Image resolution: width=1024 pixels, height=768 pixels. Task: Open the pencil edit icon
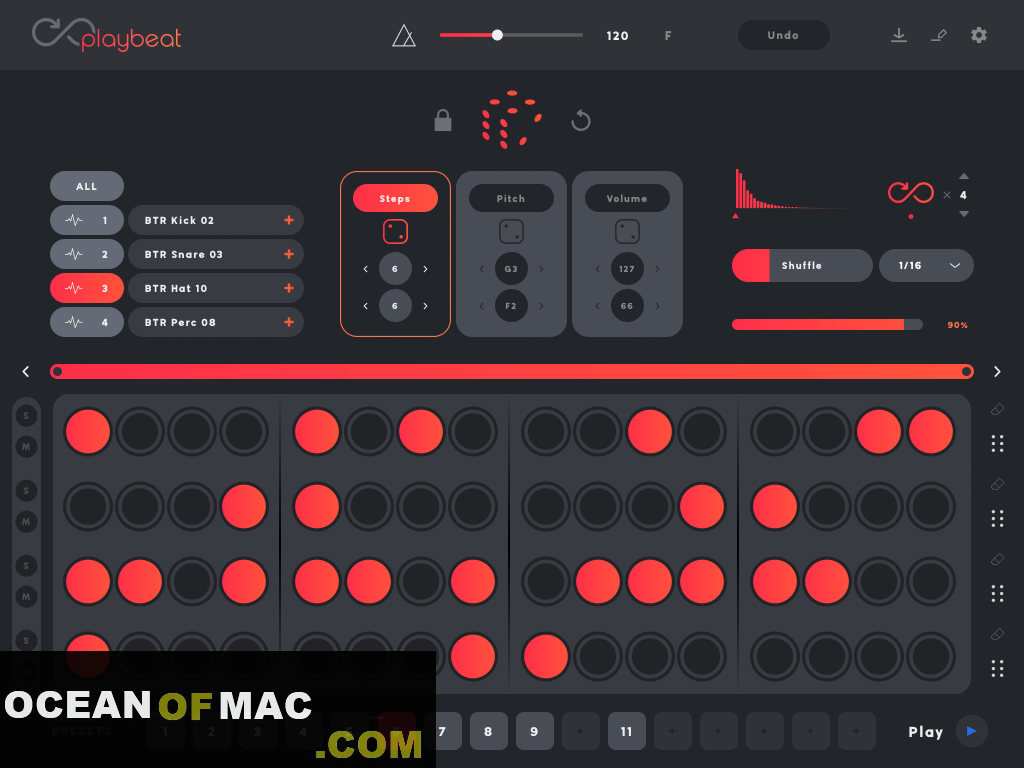[938, 35]
